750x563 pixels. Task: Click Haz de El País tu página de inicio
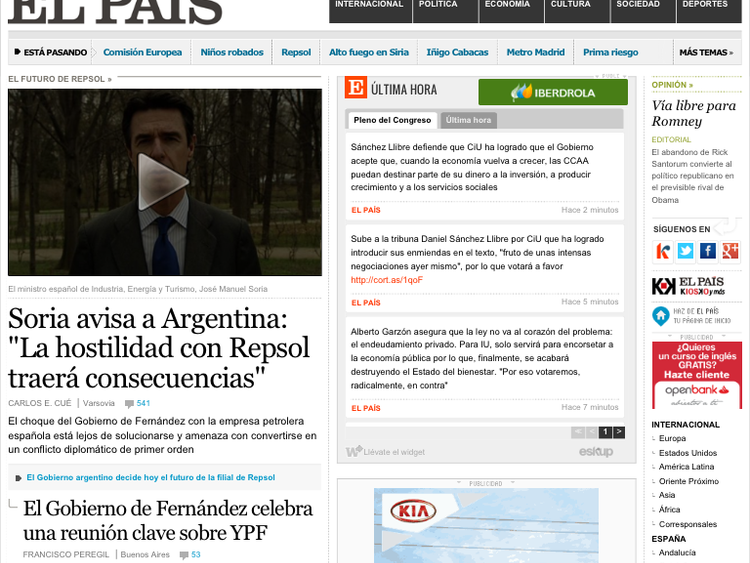702,316
